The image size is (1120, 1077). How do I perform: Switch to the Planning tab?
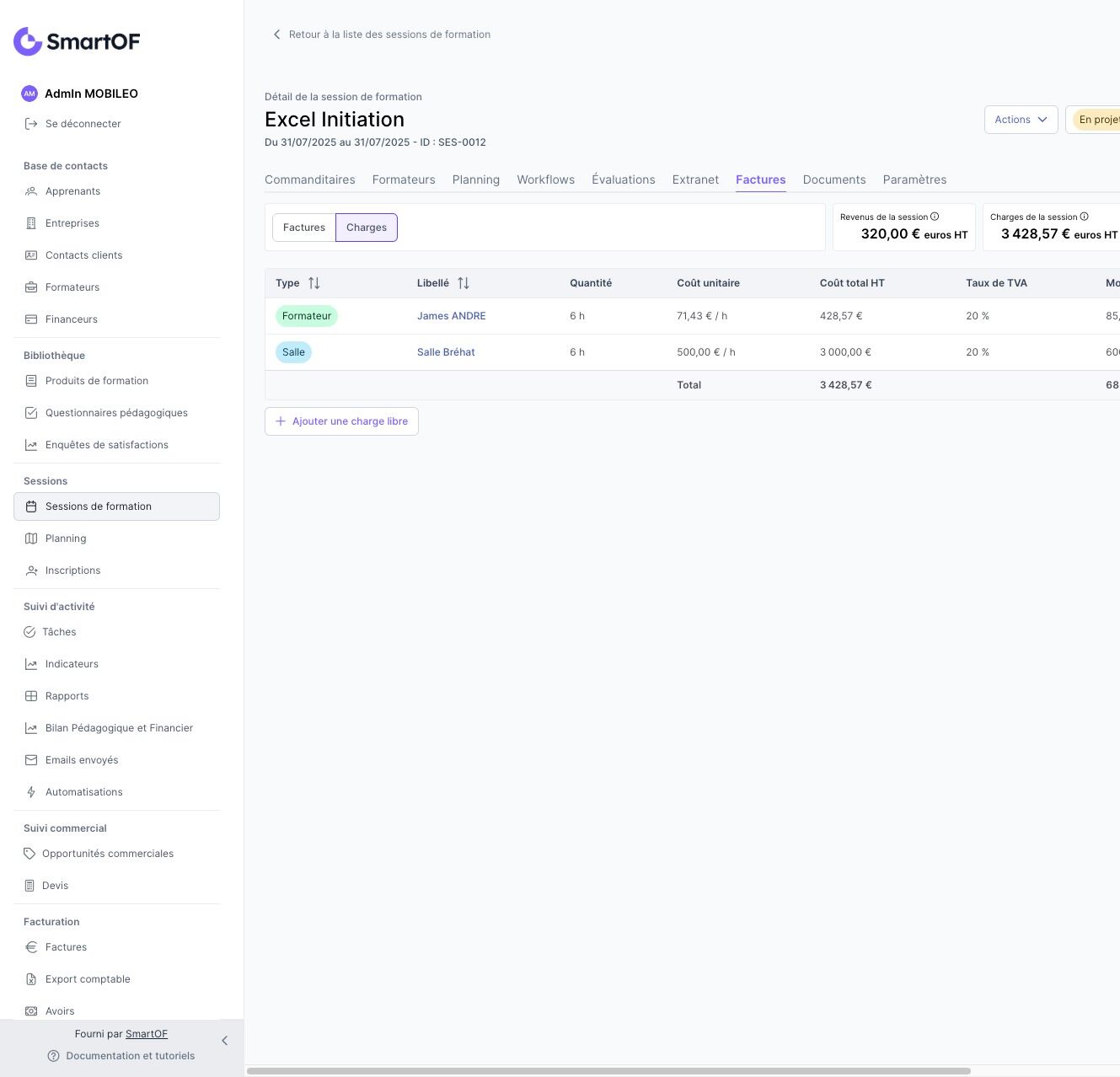(476, 179)
